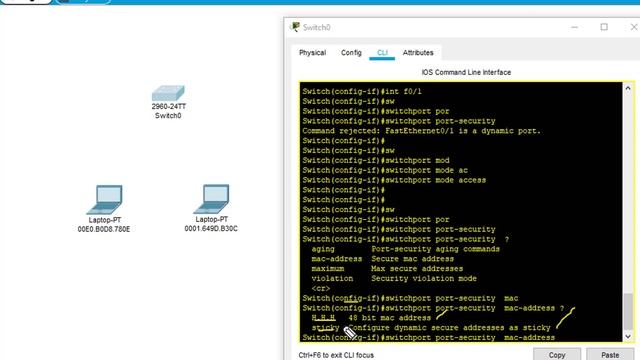Click the last CLI line ending in mac-address

429,338
